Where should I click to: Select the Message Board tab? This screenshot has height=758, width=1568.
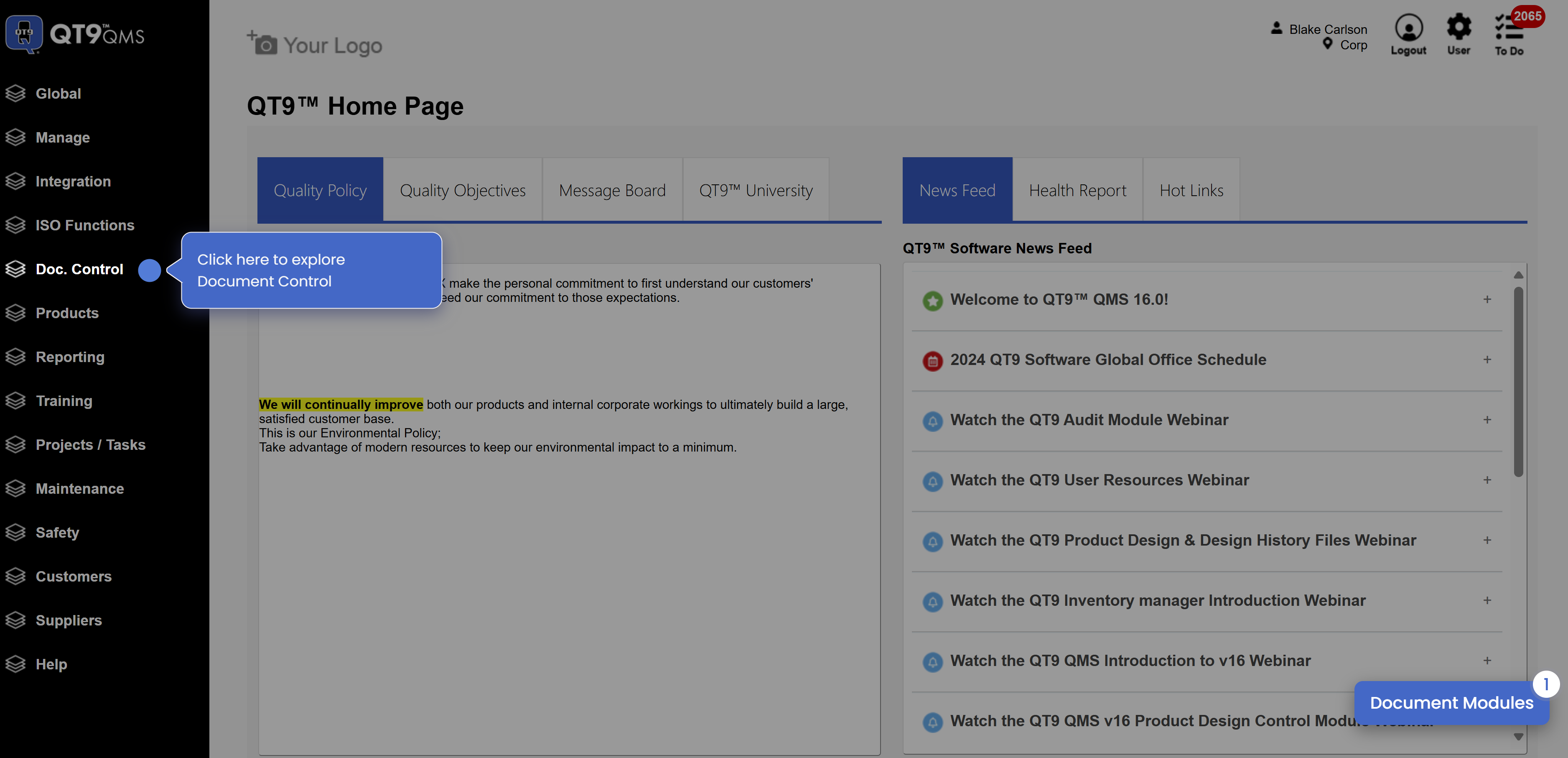pyautogui.click(x=612, y=191)
